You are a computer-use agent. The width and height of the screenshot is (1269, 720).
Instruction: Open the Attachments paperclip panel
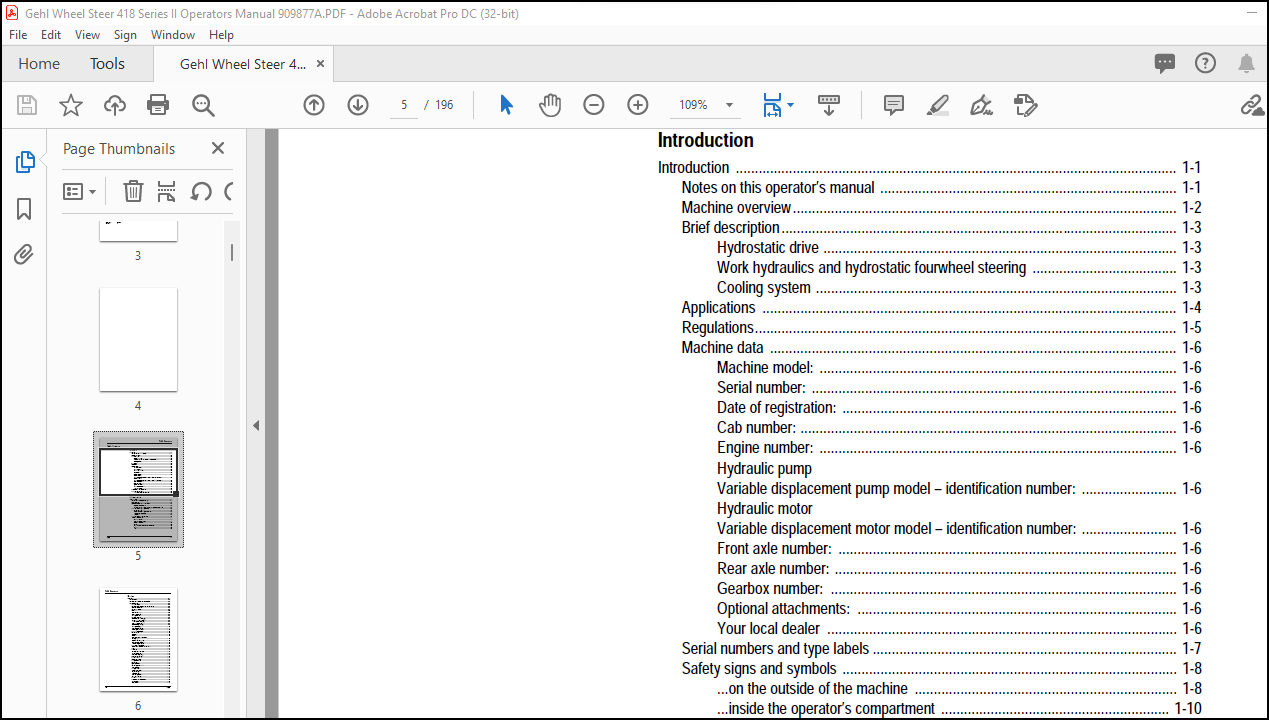[x=25, y=255]
